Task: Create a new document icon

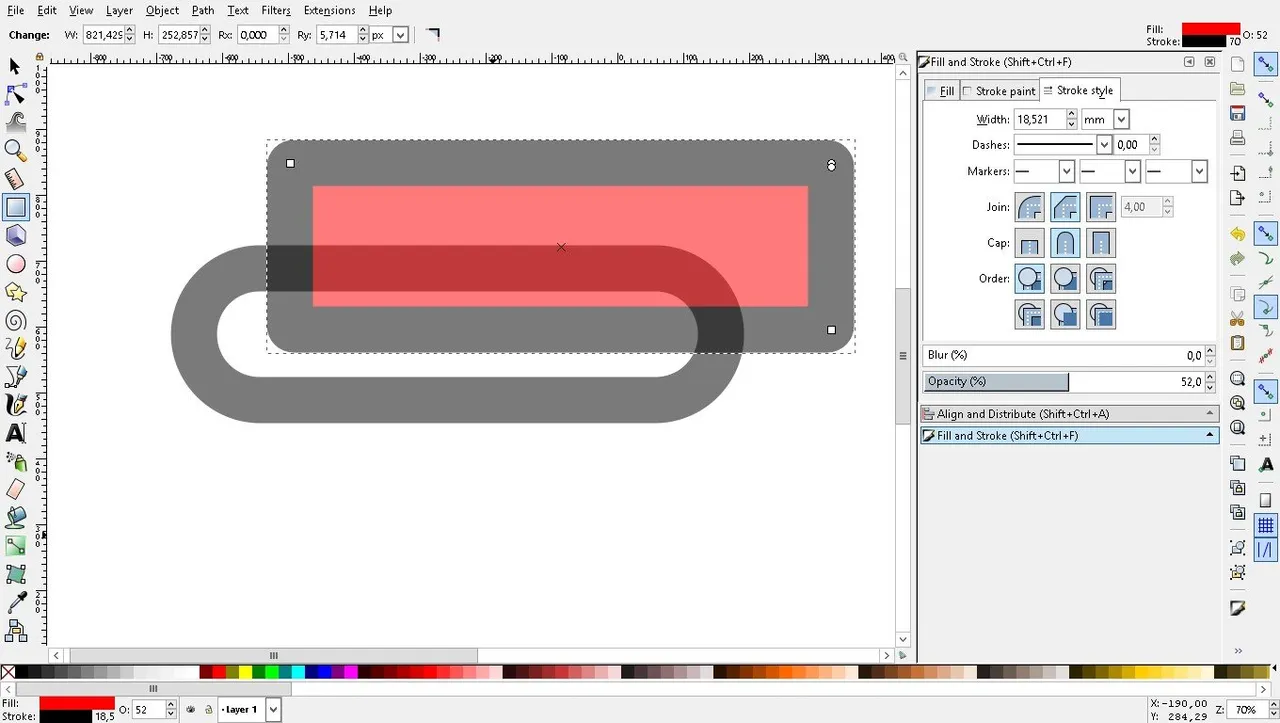Action: pyautogui.click(x=1237, y=64)
